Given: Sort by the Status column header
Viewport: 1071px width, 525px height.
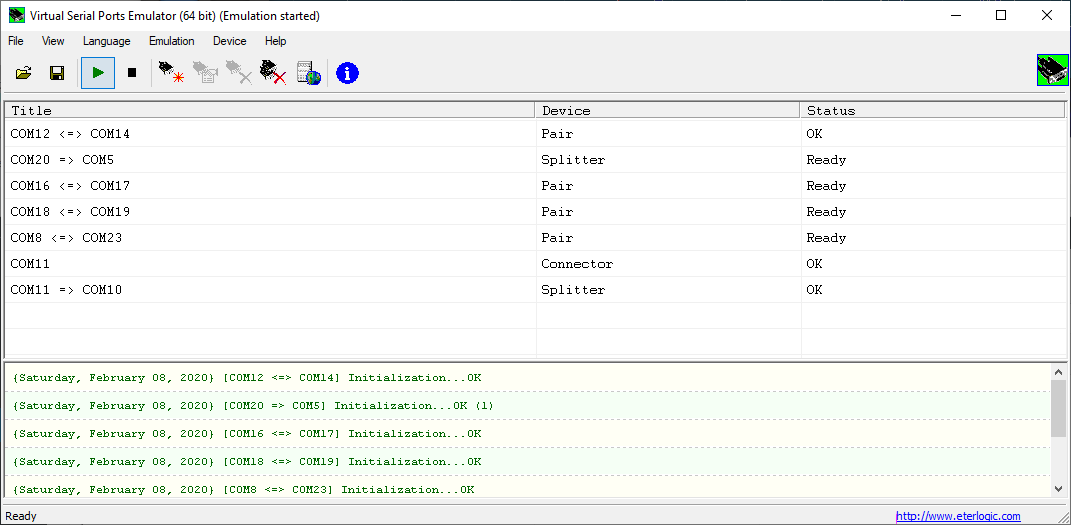Looking at the screenshot, I should tap(933, 111).
